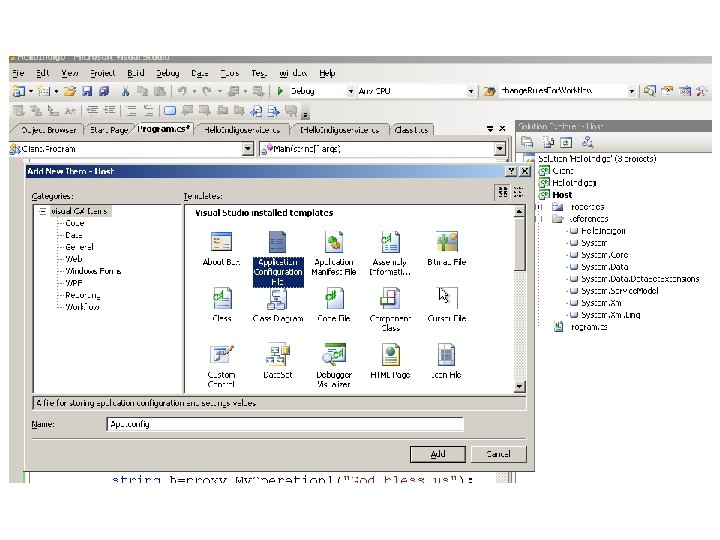Screen dimensions: 720x540
Task: Switch templates to large icons view
Action: (x=503, y=192)
